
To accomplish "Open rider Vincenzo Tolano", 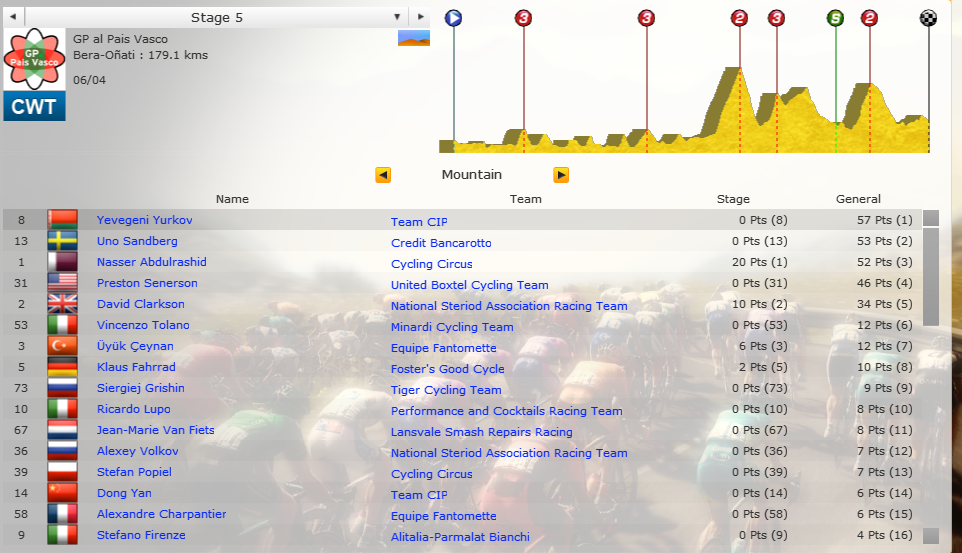I will tap(143, 325).
